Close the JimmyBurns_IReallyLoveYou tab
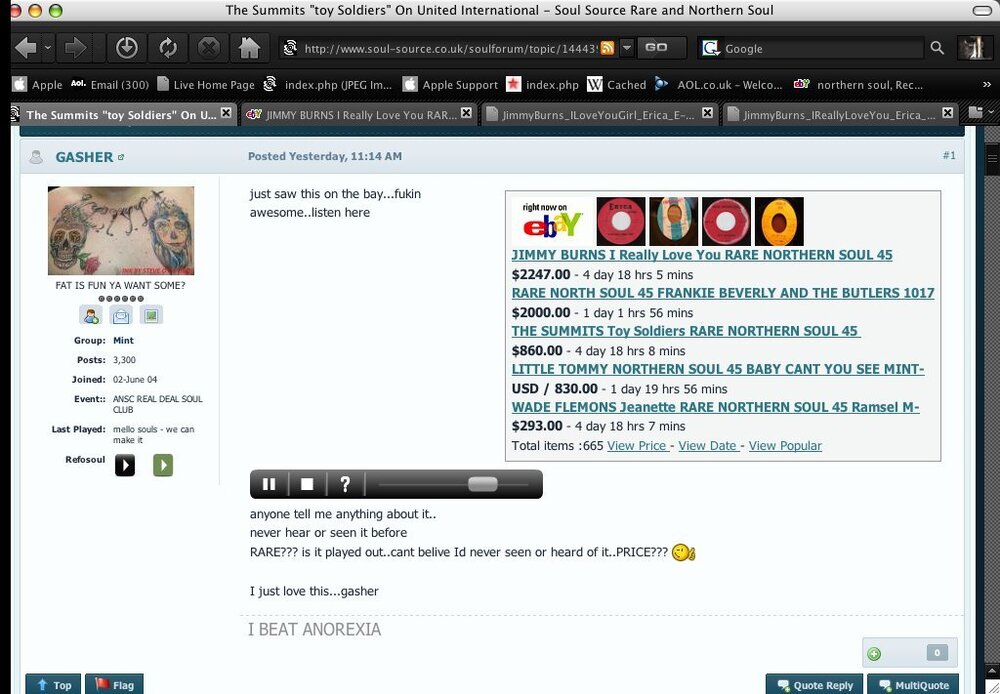Viewport: 1000px width, 694px height. click(x=948, y=113)
